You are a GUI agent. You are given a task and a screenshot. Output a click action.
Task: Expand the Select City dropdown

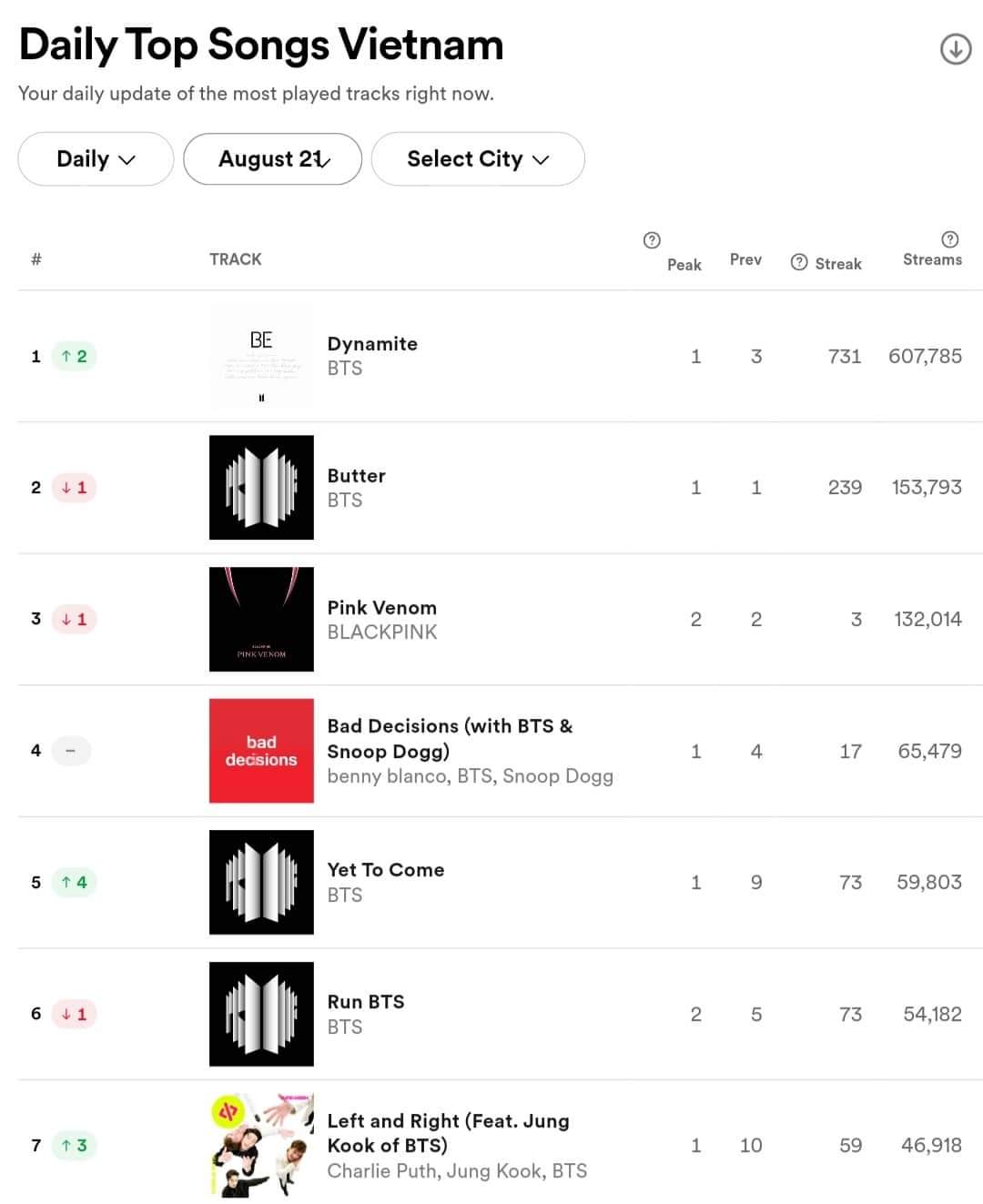pos(478,159)
